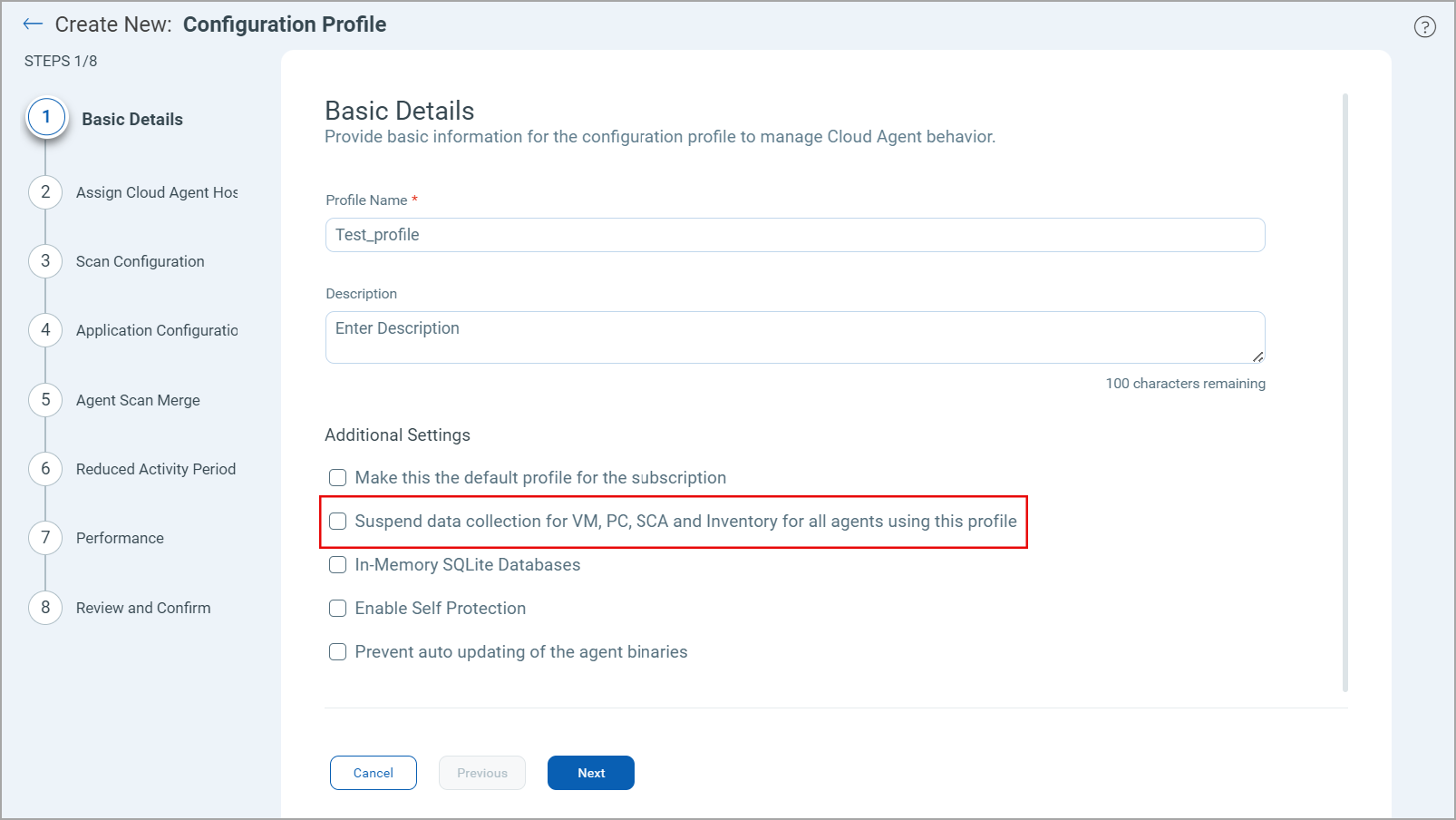Click the back arrow to exit the wizard

tap(32, 24)
